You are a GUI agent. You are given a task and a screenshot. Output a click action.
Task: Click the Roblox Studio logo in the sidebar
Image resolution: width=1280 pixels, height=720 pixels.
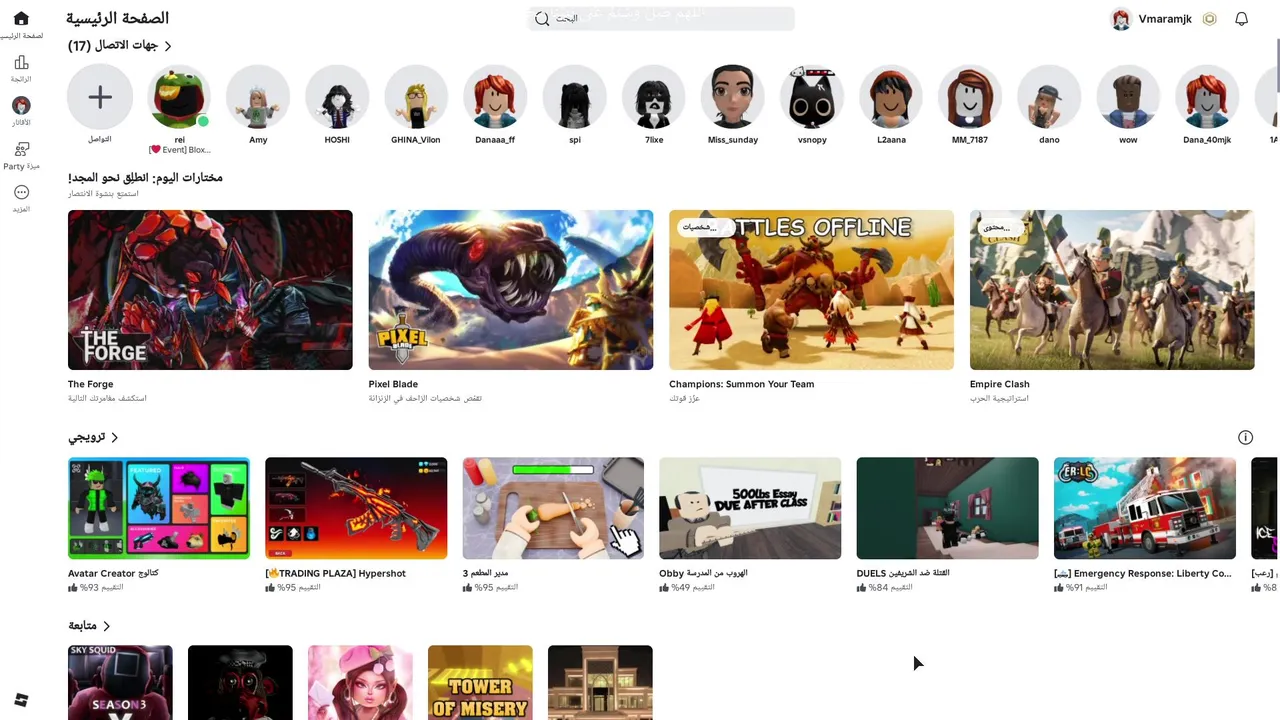pyautogui.click(x=21, y=699)
